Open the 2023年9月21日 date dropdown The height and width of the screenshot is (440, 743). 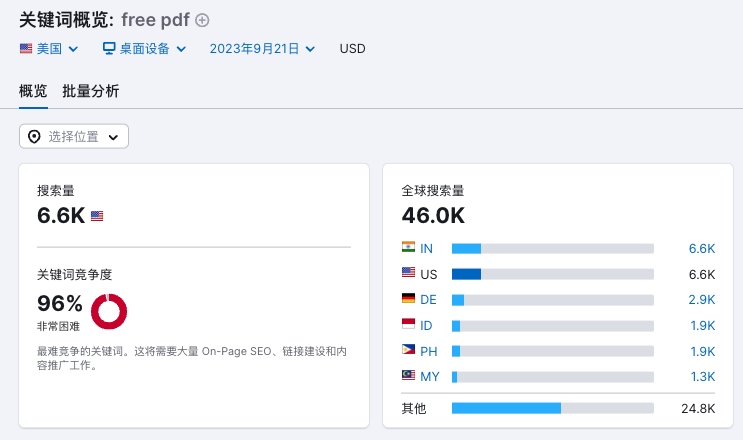pos(262,48)
